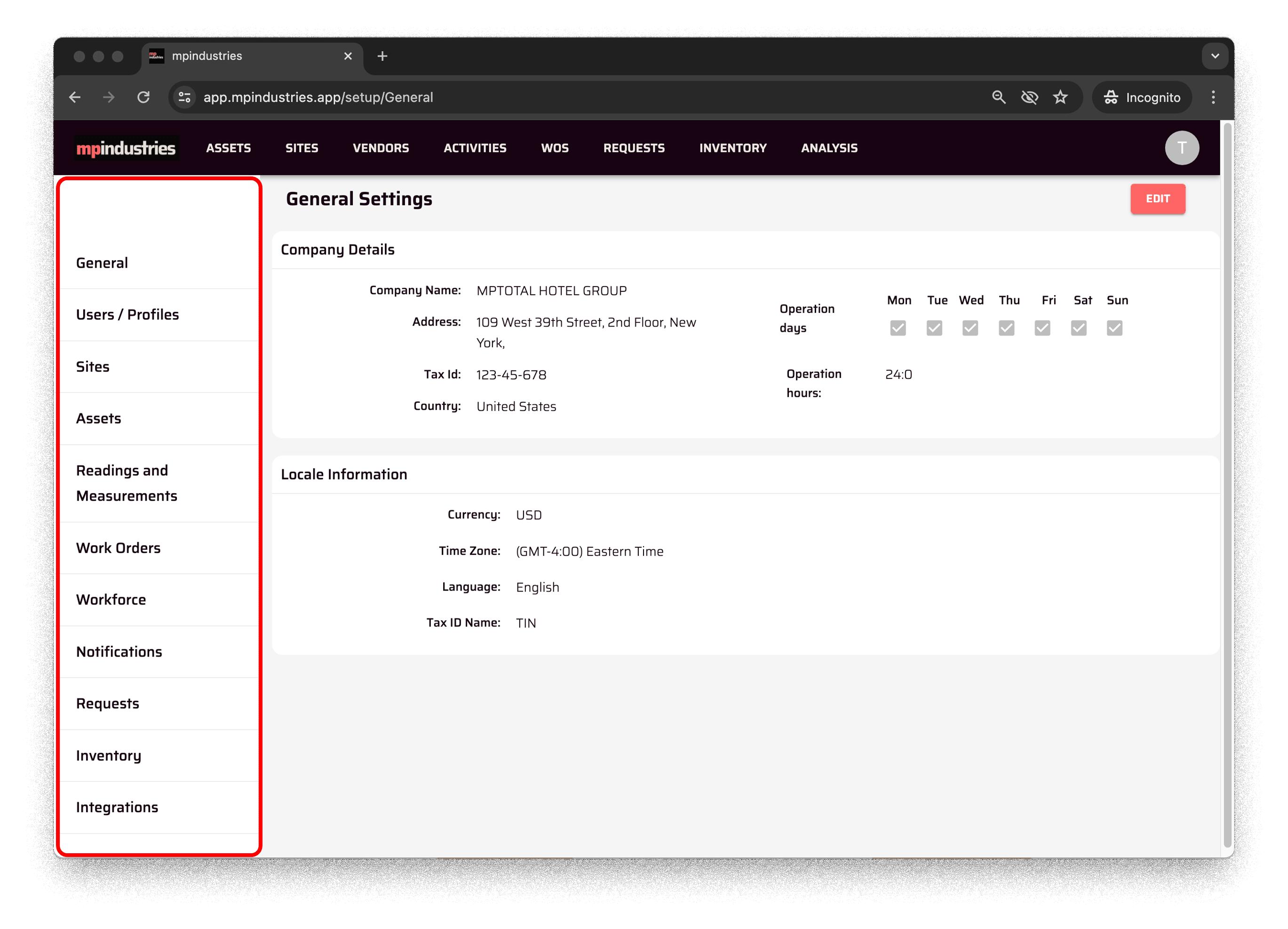Open the INVENTORY navigation menu

(732, 148)
